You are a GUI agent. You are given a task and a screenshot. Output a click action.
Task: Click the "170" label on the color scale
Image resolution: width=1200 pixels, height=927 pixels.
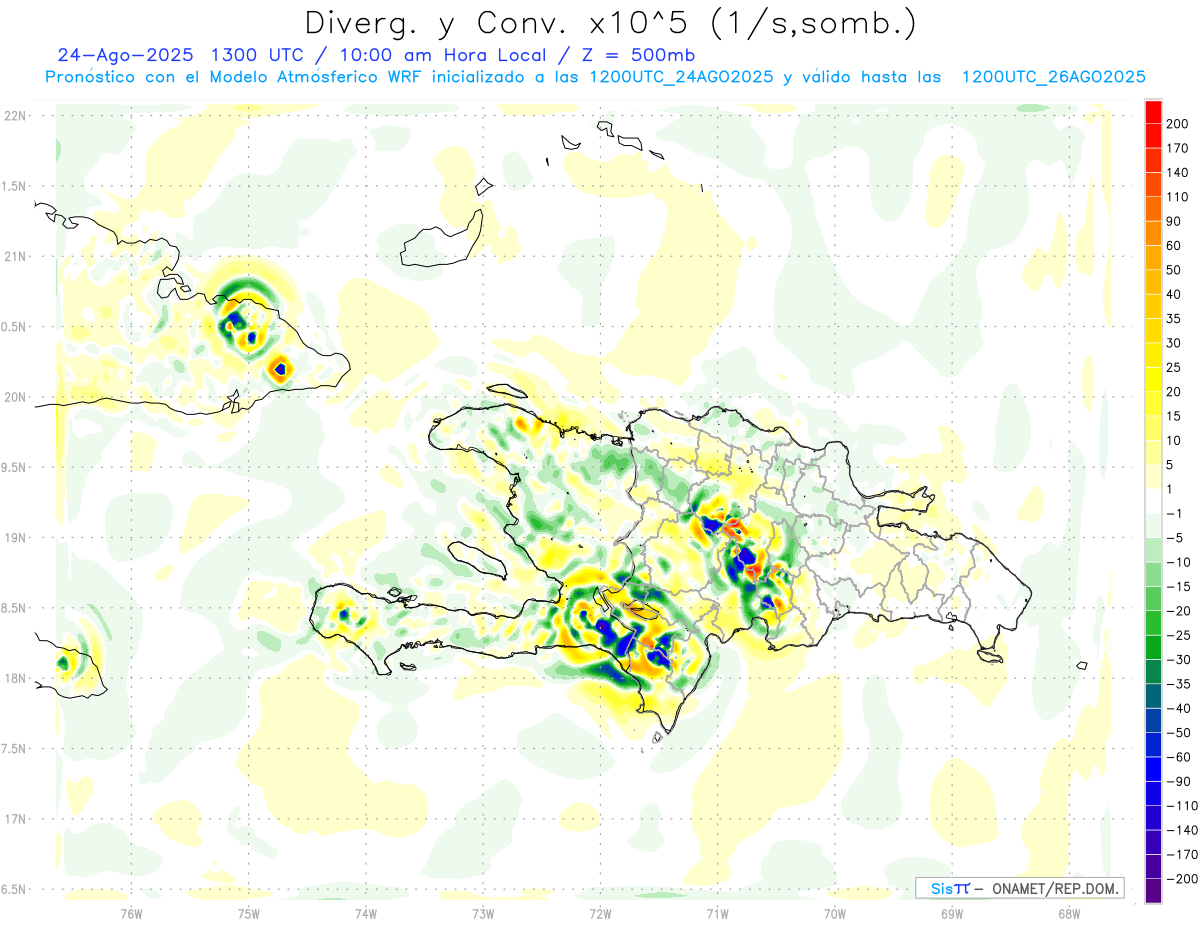click(1176, 148)
